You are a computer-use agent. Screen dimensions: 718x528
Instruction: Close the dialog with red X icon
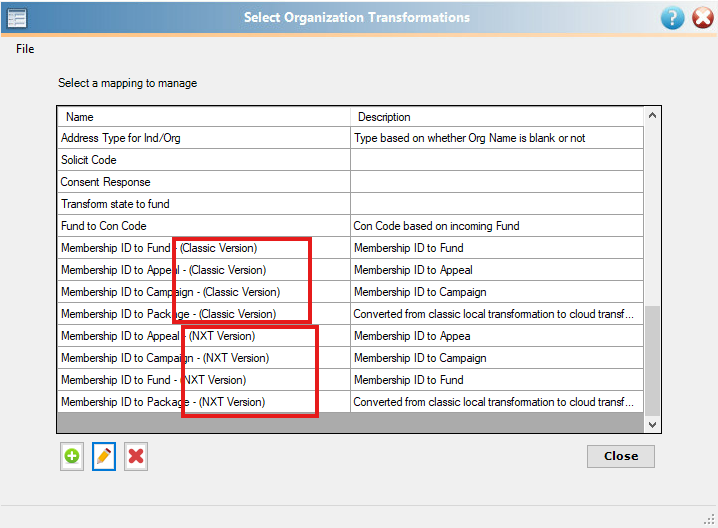click(703, 17)
